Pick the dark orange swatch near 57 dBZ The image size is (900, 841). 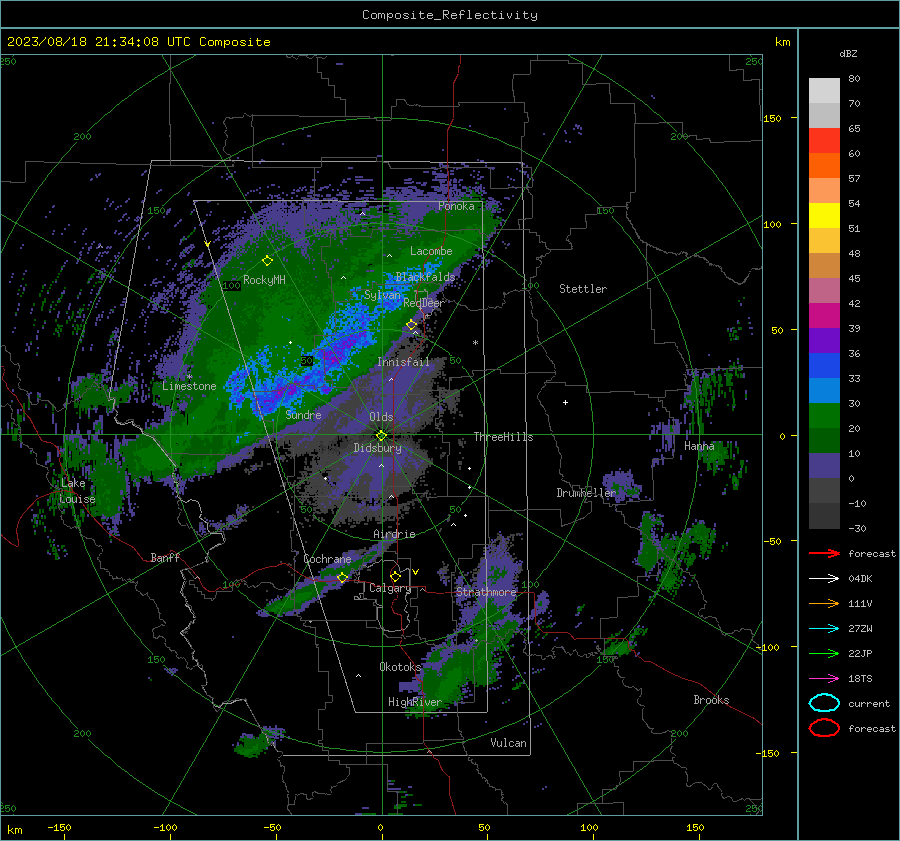pos(824,166)
